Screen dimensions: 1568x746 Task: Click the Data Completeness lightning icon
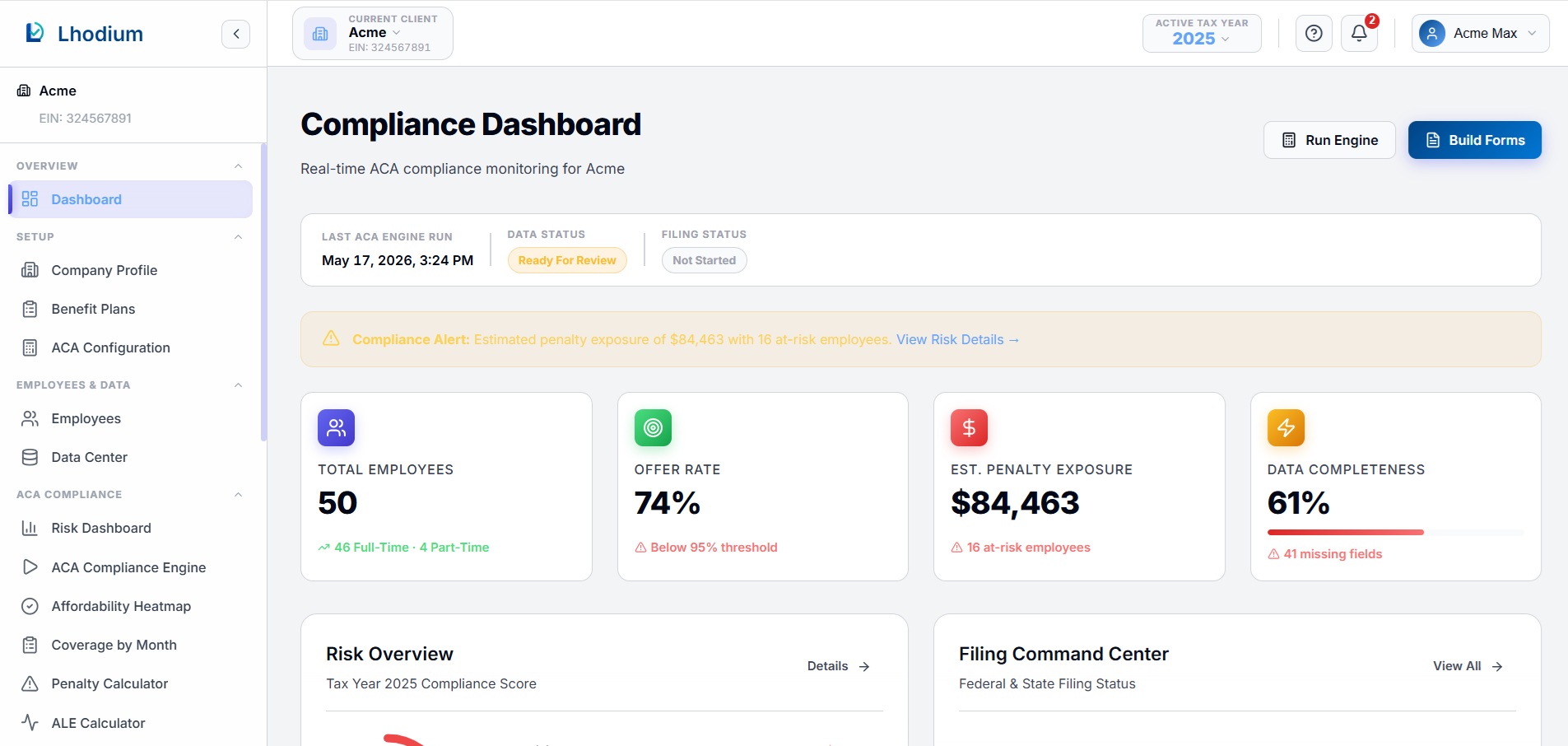1286,427
